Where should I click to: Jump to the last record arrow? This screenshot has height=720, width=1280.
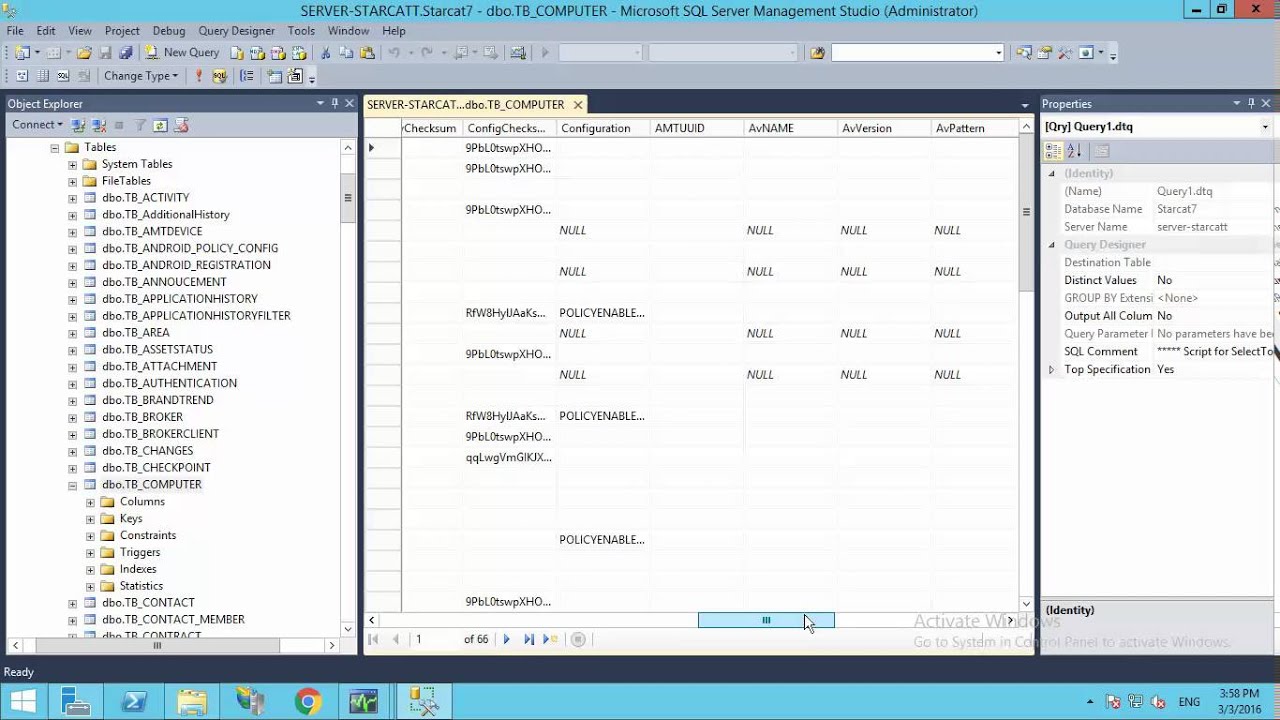[x=529, y=639]
